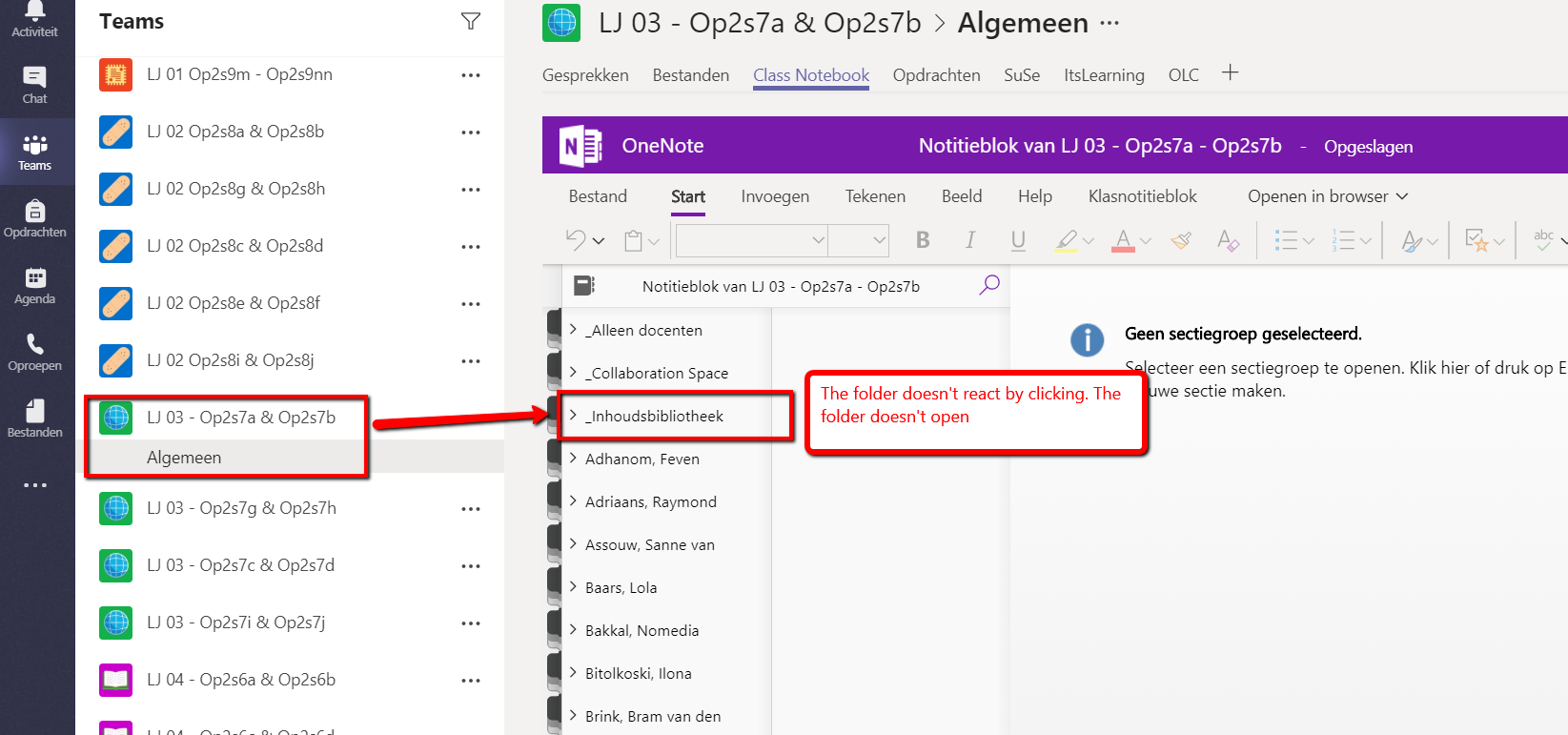1568x735 pixels.
Task: Open Bakkal, Nomedia section group
Action: 641,630
